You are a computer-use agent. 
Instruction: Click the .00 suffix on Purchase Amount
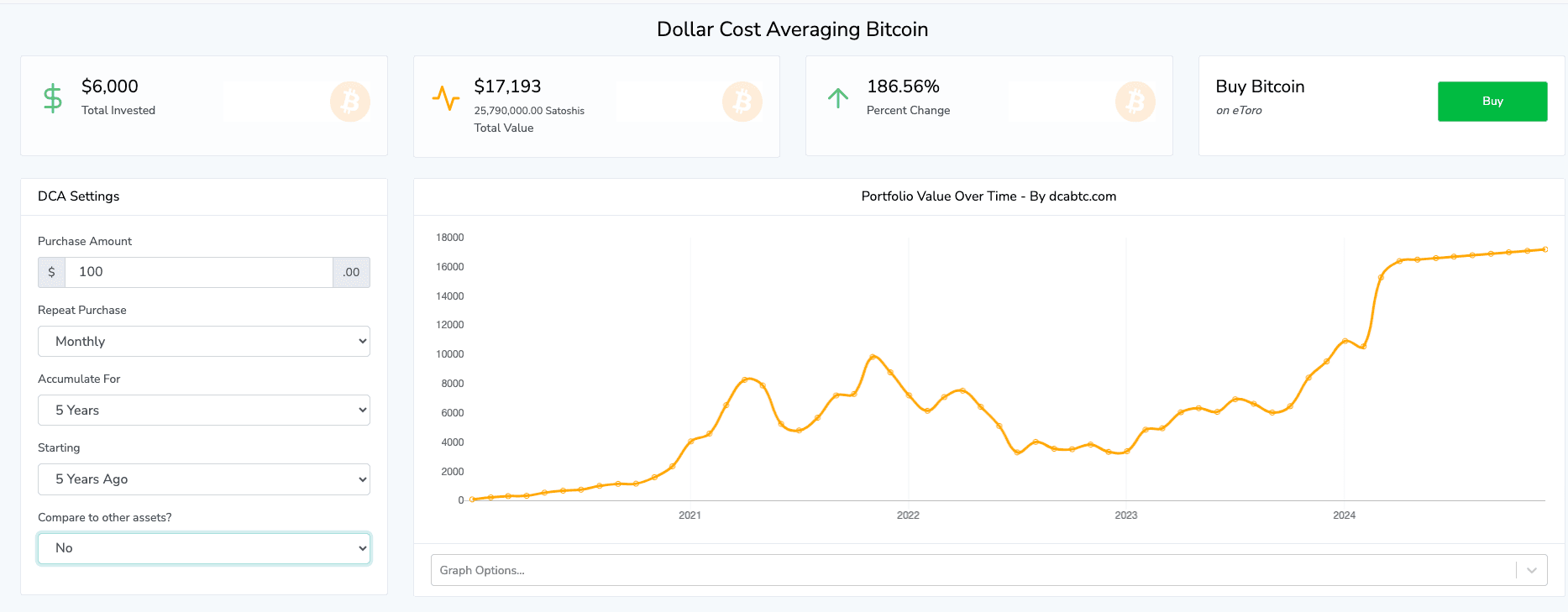coord(351,272)
